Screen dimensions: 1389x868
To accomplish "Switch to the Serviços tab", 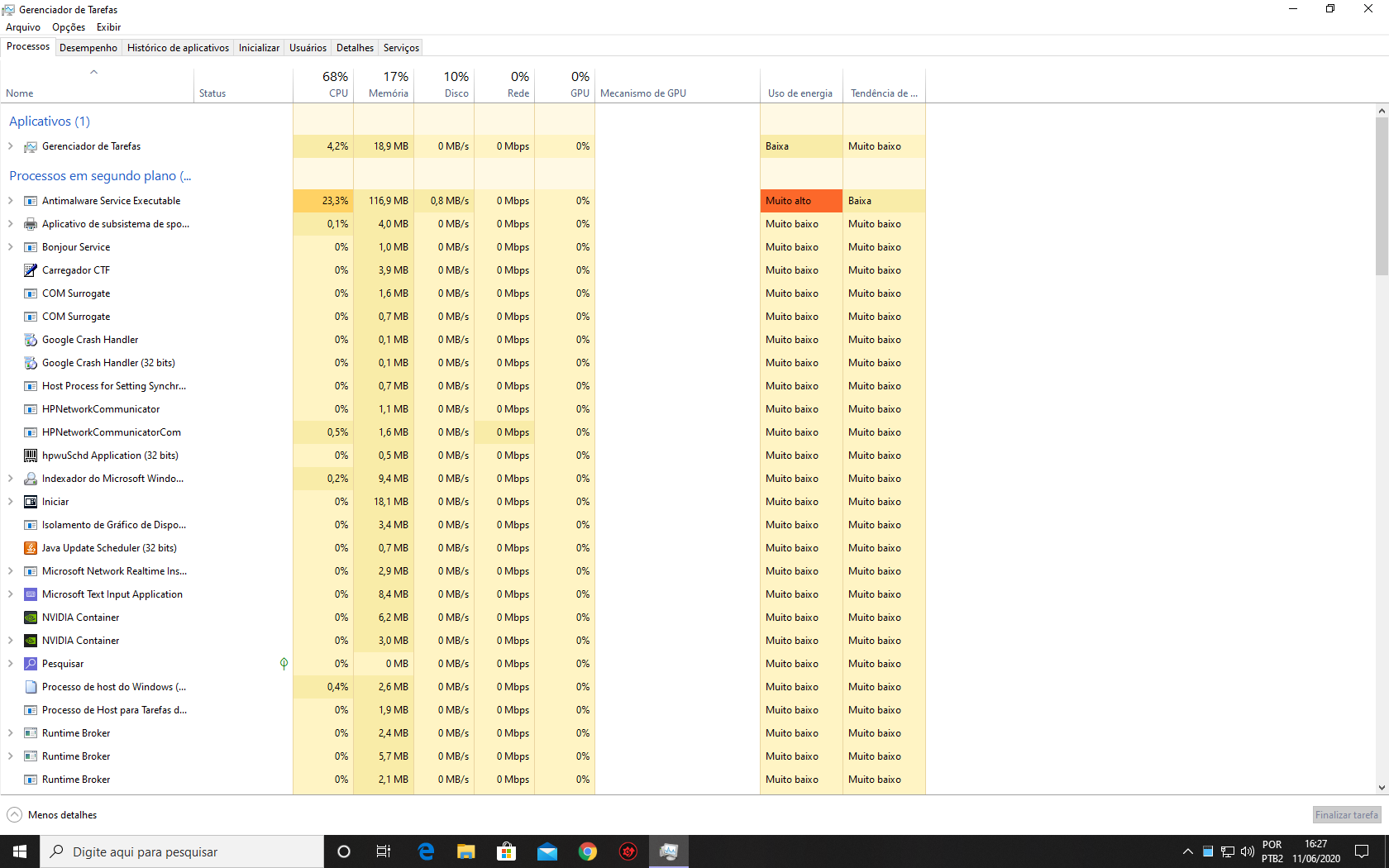I will tap(401, 48).
